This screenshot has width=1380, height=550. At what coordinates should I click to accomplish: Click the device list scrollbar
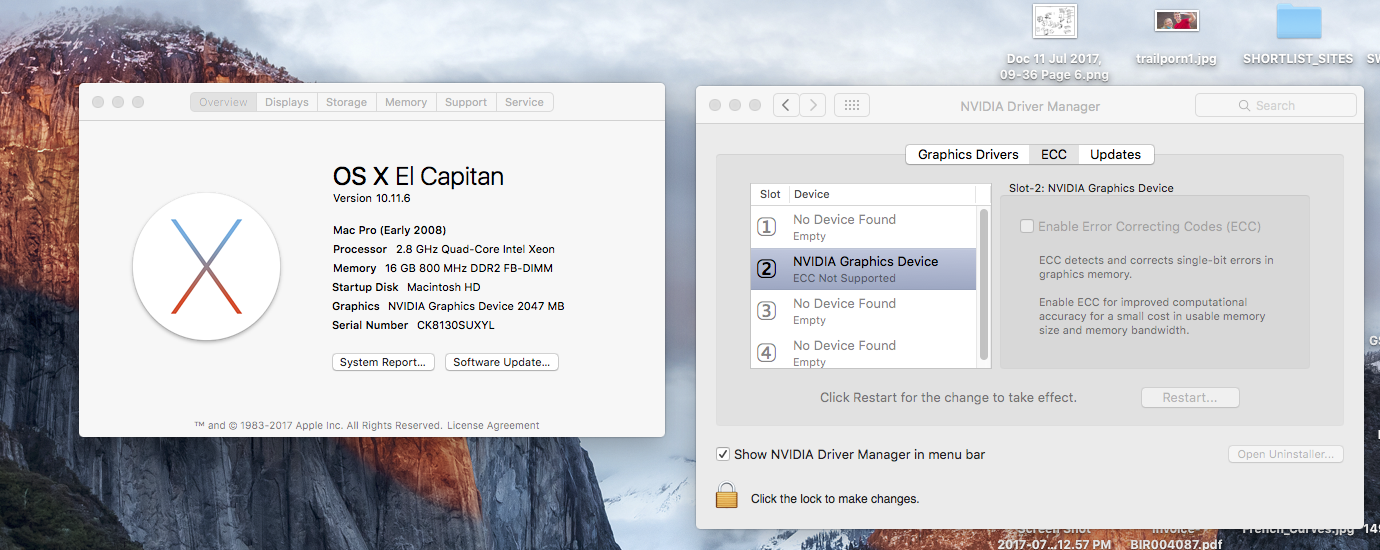coord(984,285)
